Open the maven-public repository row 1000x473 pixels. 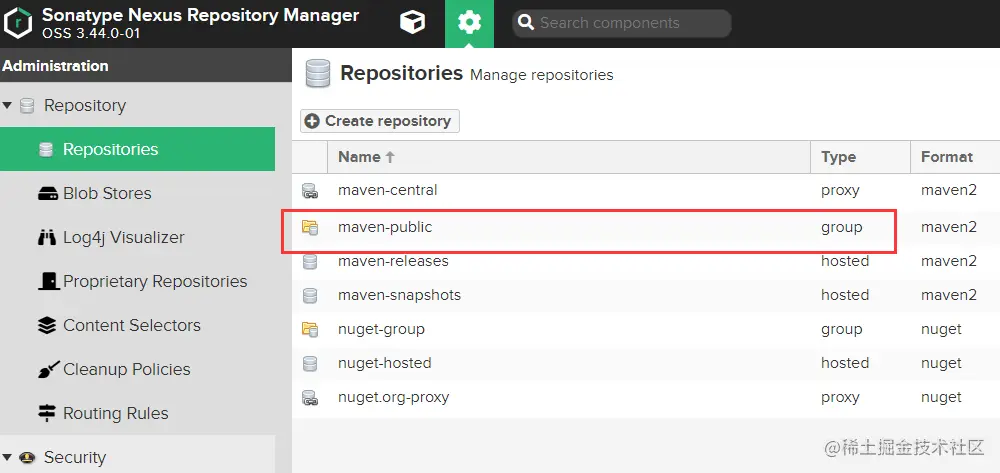(x=646, y=226)
